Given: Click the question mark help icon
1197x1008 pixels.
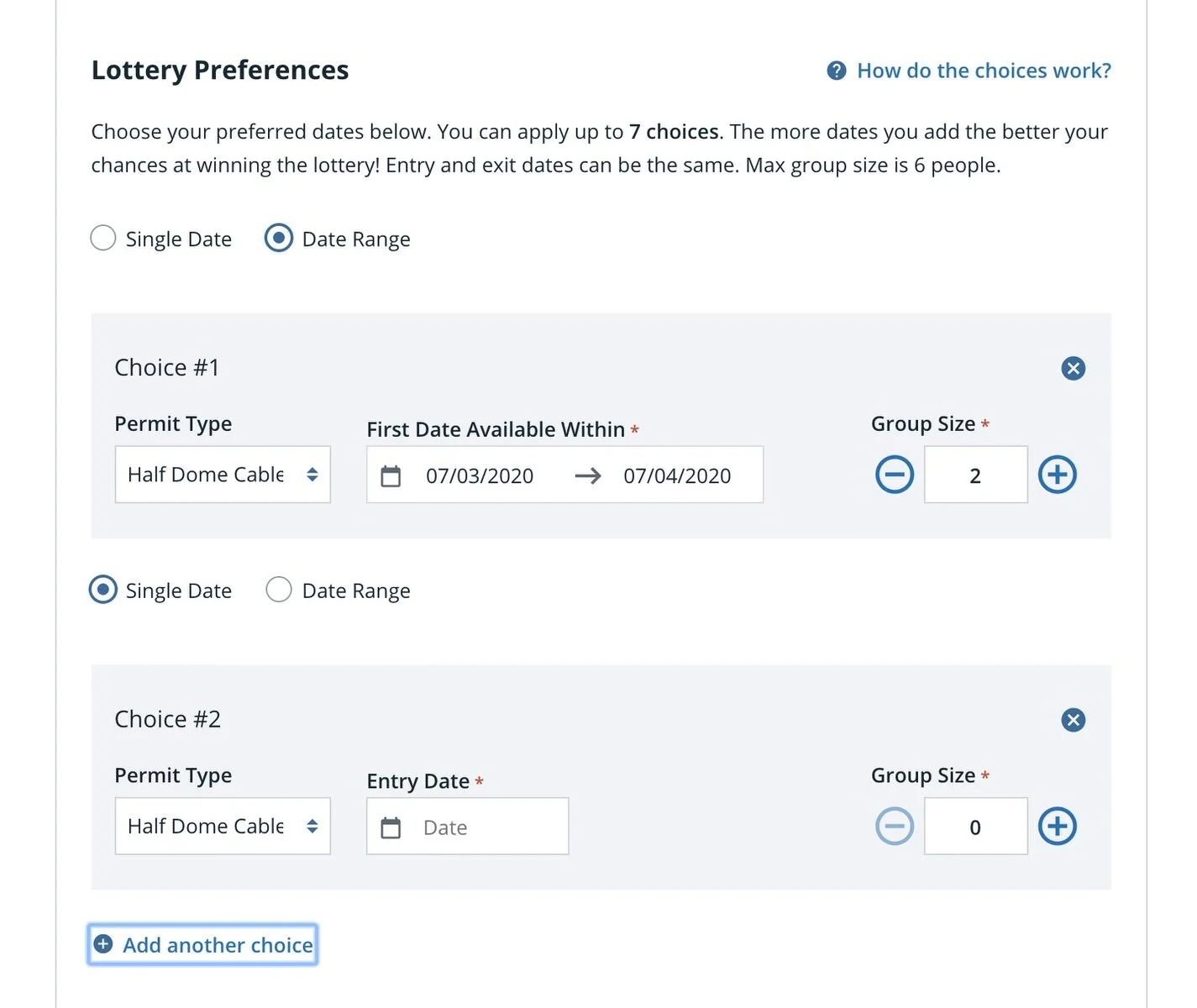Looking at the screenshot, I should click(x=837, y=71).
